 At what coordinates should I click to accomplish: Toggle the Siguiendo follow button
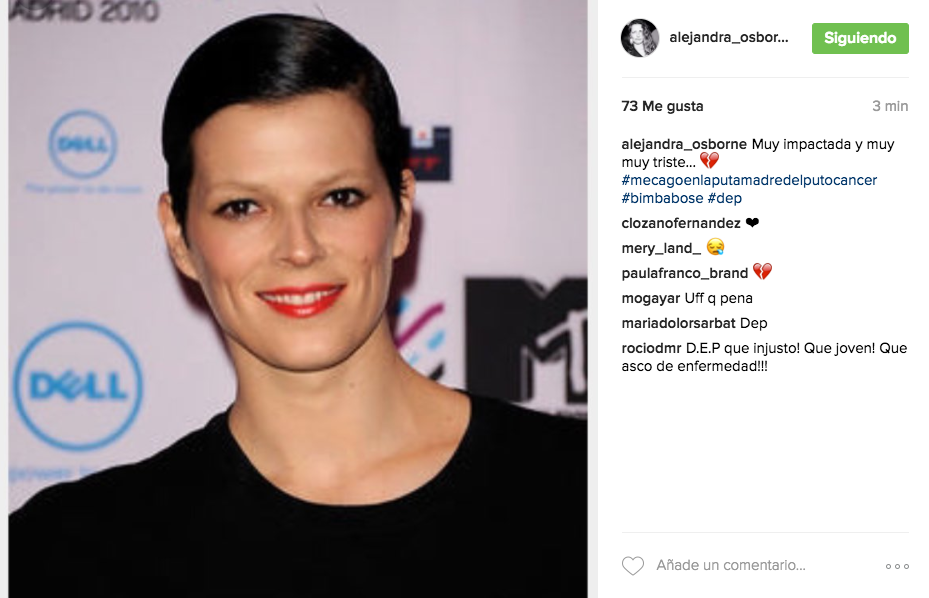[x=860, y=38]
